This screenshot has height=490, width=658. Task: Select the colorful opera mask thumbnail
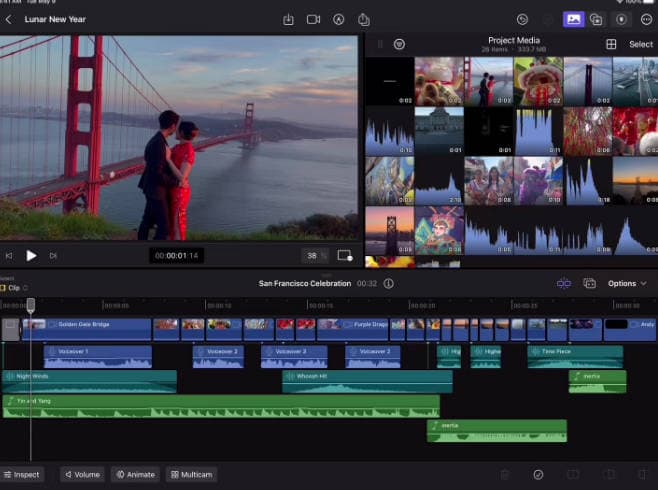pos(439,230)
